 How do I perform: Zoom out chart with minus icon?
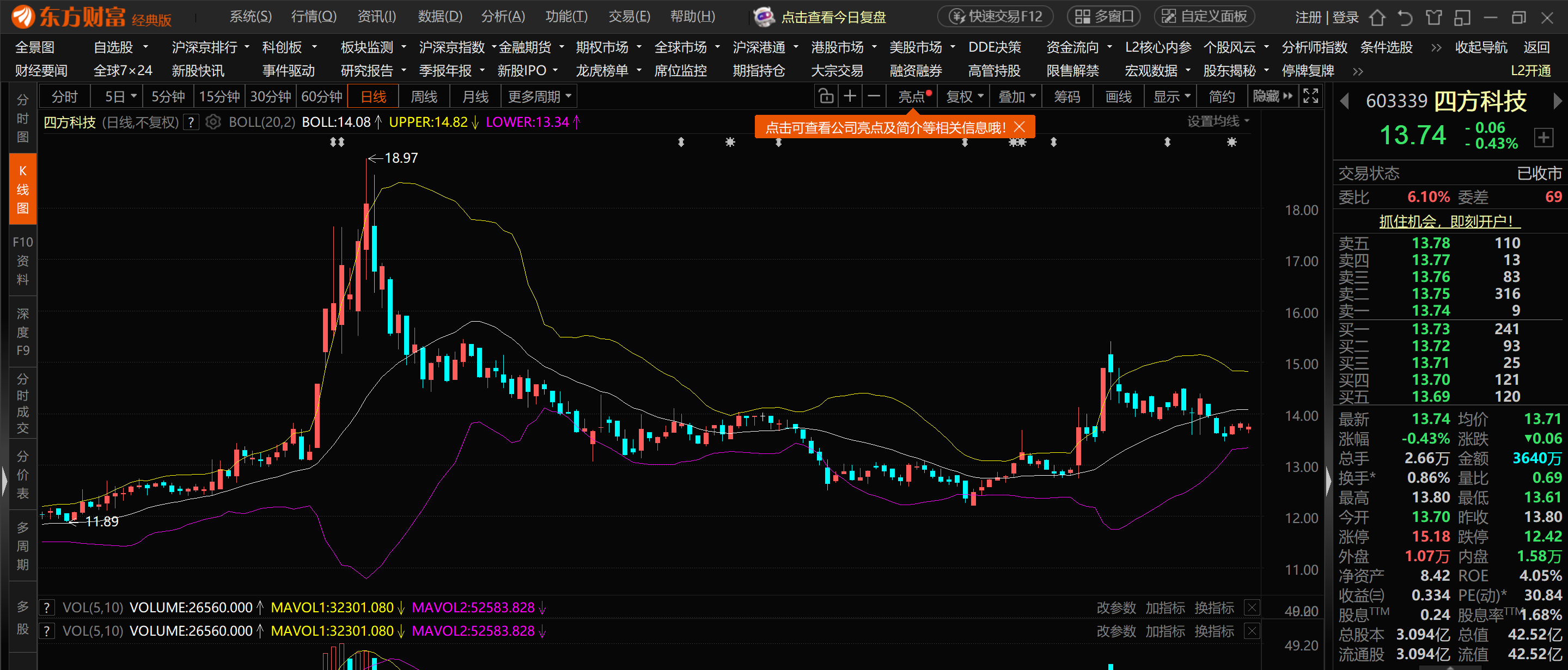pos(874,96)
